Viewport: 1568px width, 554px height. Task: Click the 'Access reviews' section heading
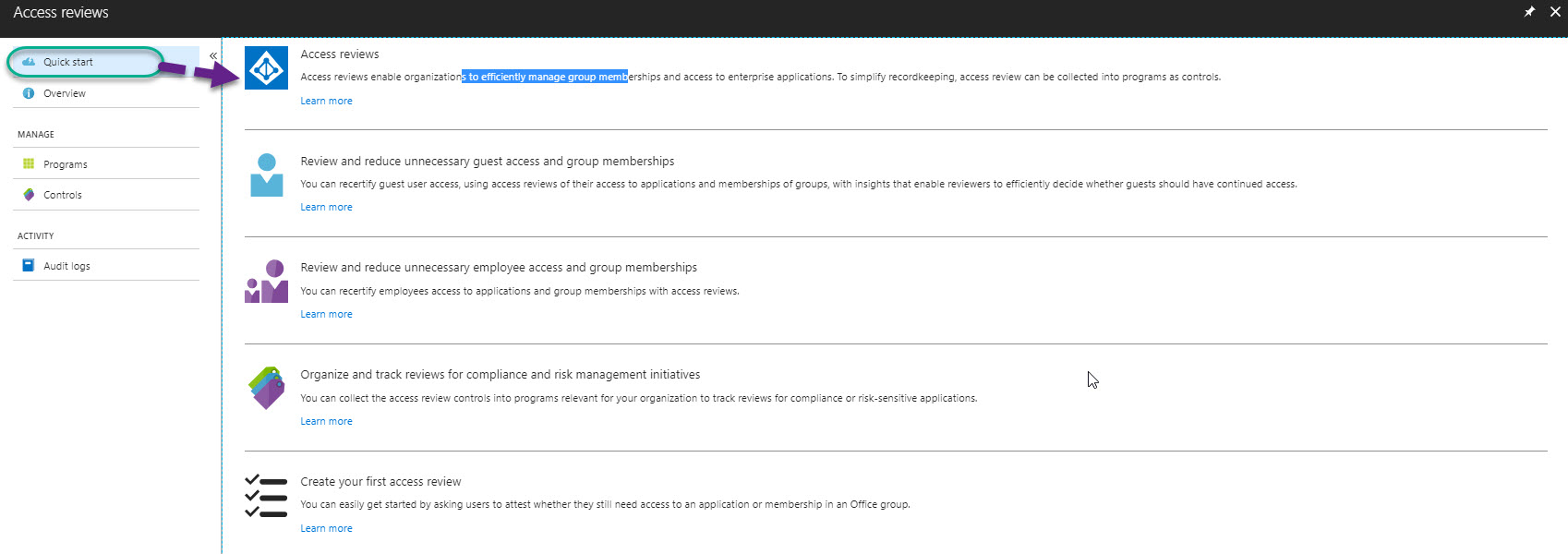pos(340,54)
